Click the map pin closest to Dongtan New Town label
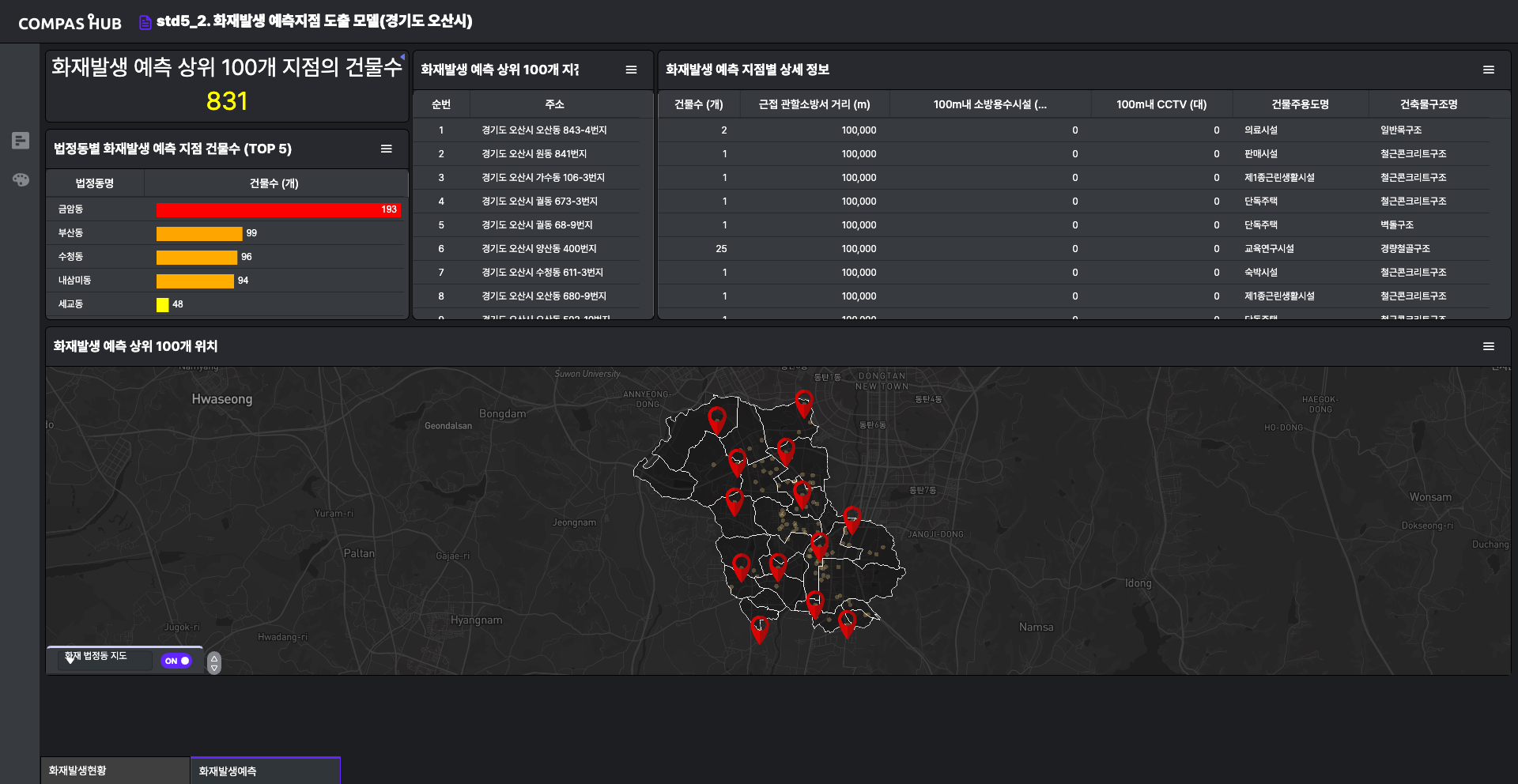Image resolution: width=1518 pixels, height=784 pixels. [x=804, y=403]
